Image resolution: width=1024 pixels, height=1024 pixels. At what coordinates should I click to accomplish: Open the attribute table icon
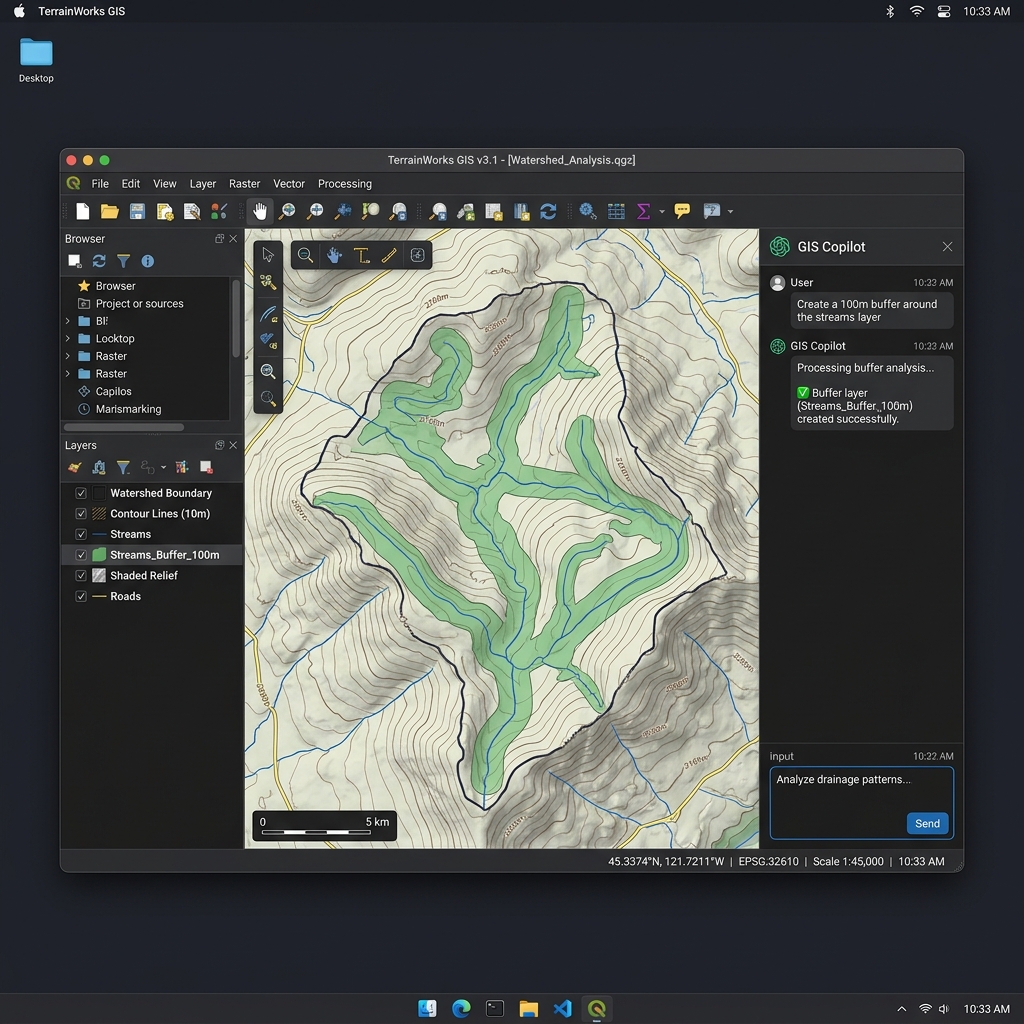(616, 211)
